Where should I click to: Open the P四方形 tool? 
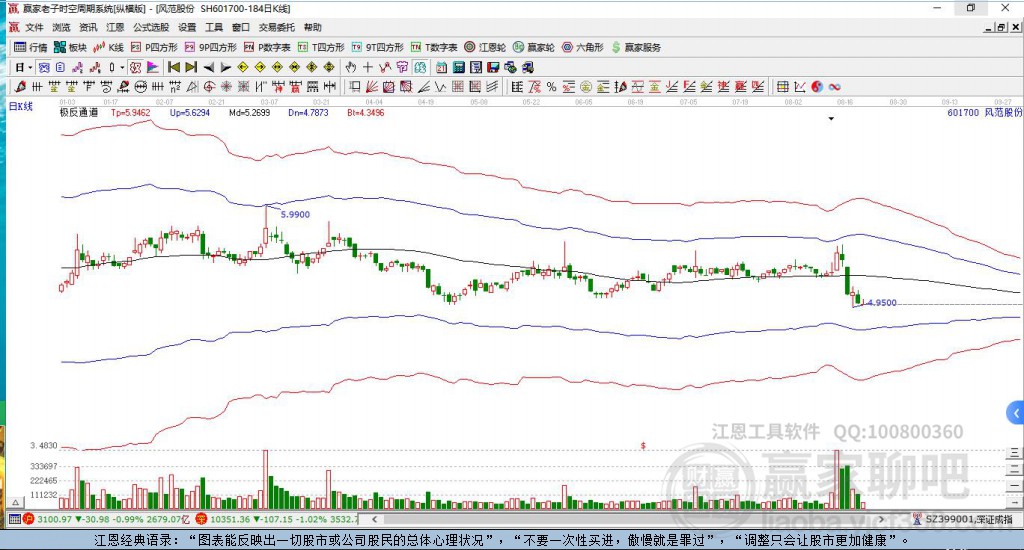pos(154,47)
